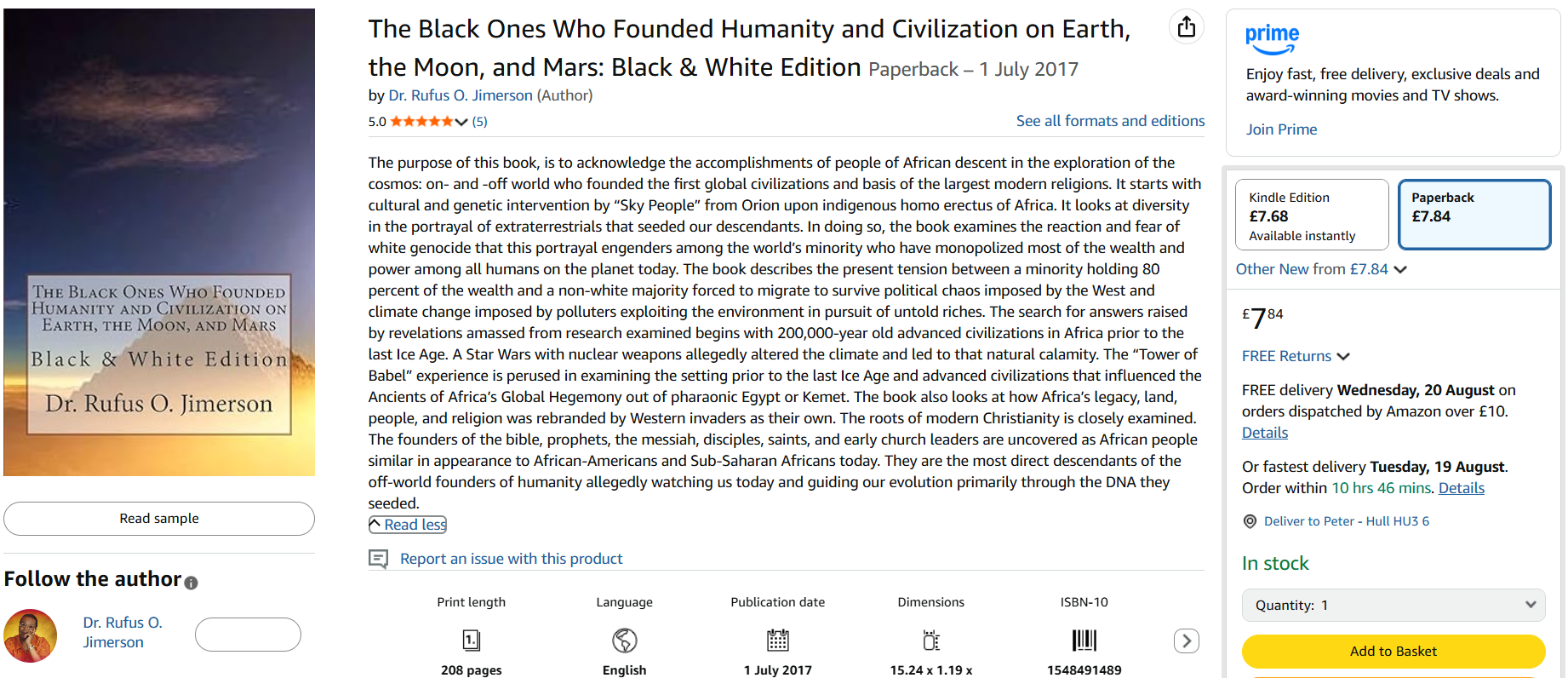This screenshot has width=1568, height=678.
Task: Click the Add to Basket button
Action: click(1393, 651)
